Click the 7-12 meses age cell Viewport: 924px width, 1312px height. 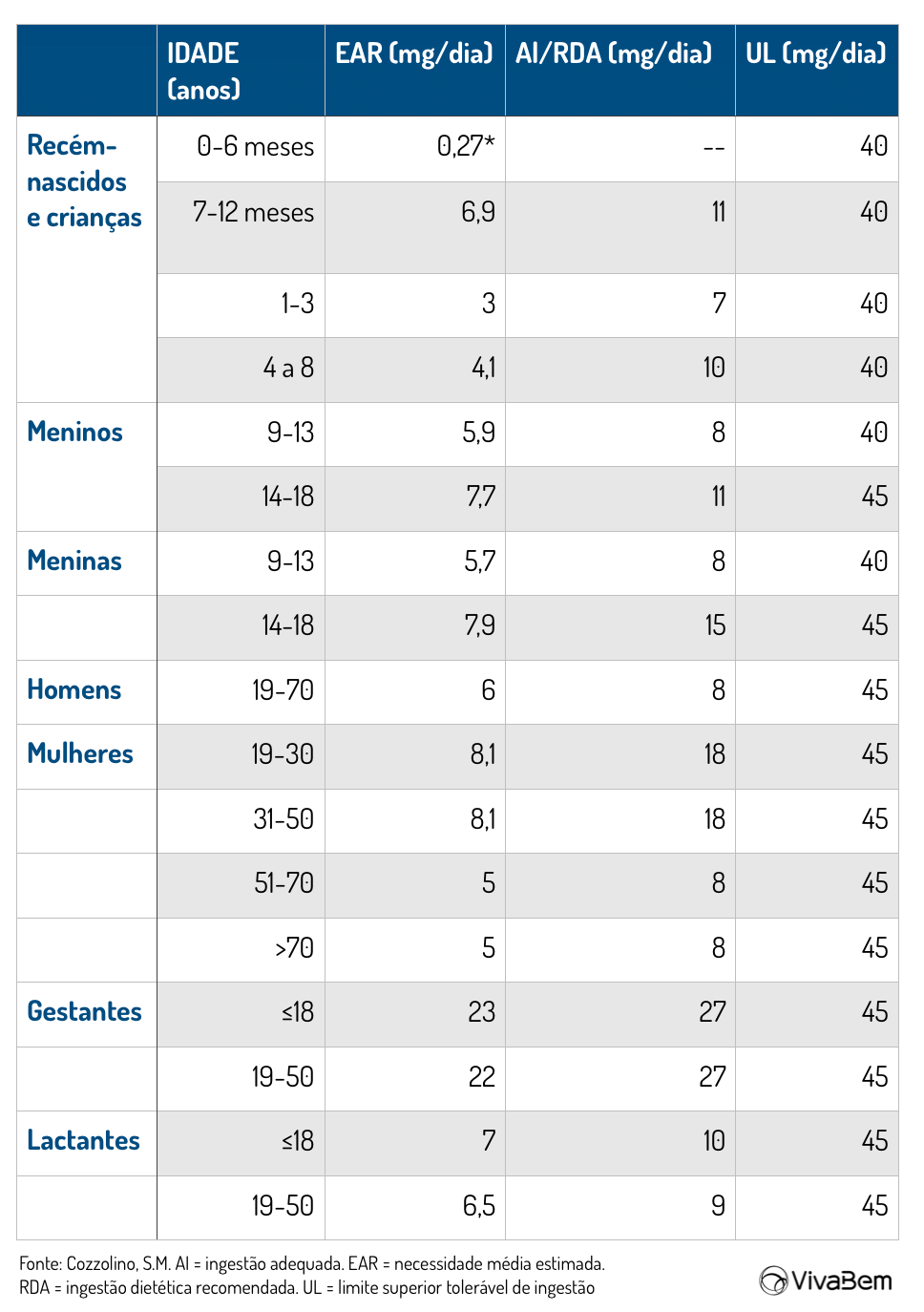[253, 213]
